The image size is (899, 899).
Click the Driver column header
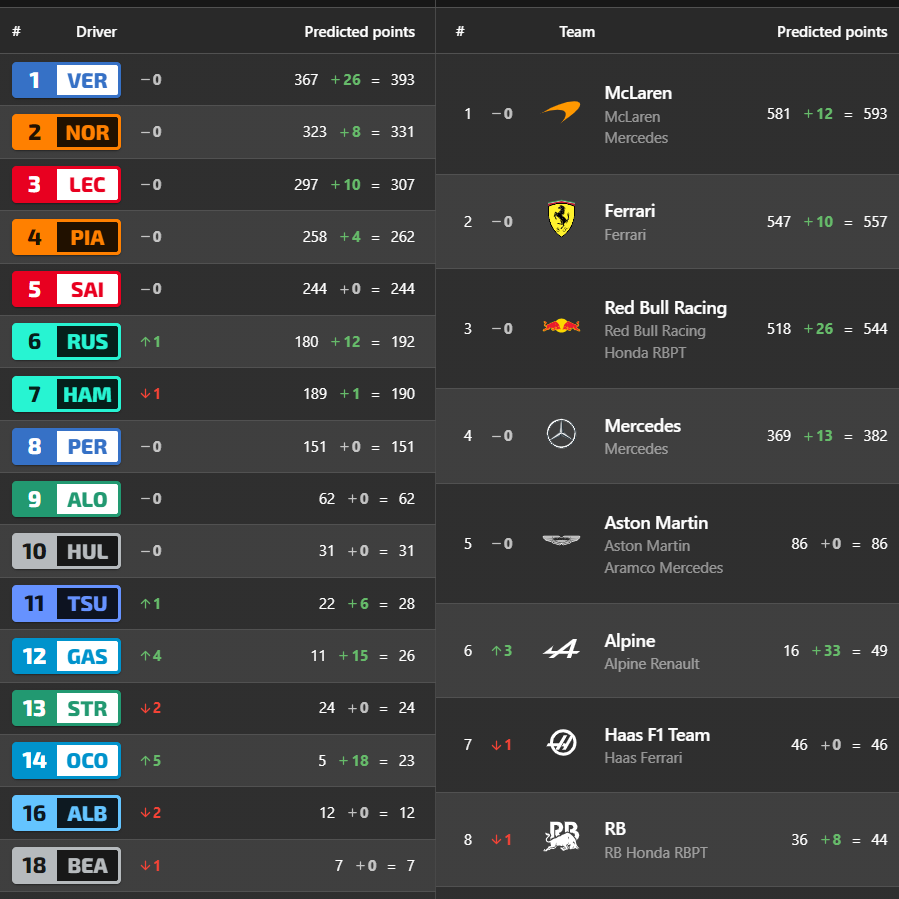(x=96, y=32)
